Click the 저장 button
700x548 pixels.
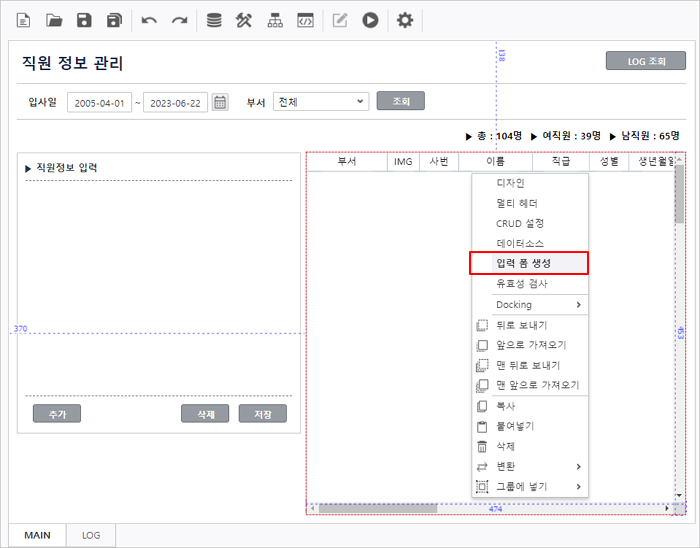[263, 414]
